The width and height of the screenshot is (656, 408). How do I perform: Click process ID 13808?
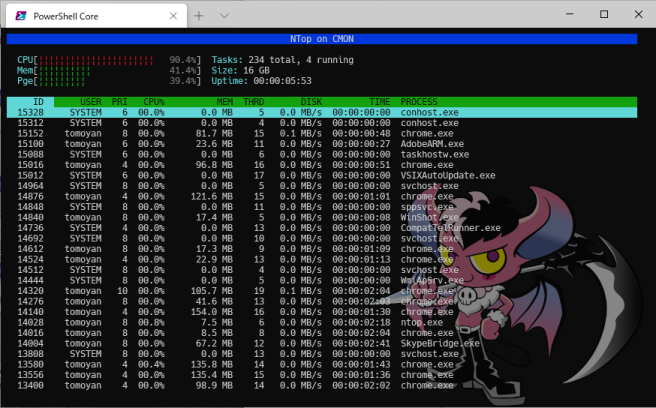[x=31, y=354]
